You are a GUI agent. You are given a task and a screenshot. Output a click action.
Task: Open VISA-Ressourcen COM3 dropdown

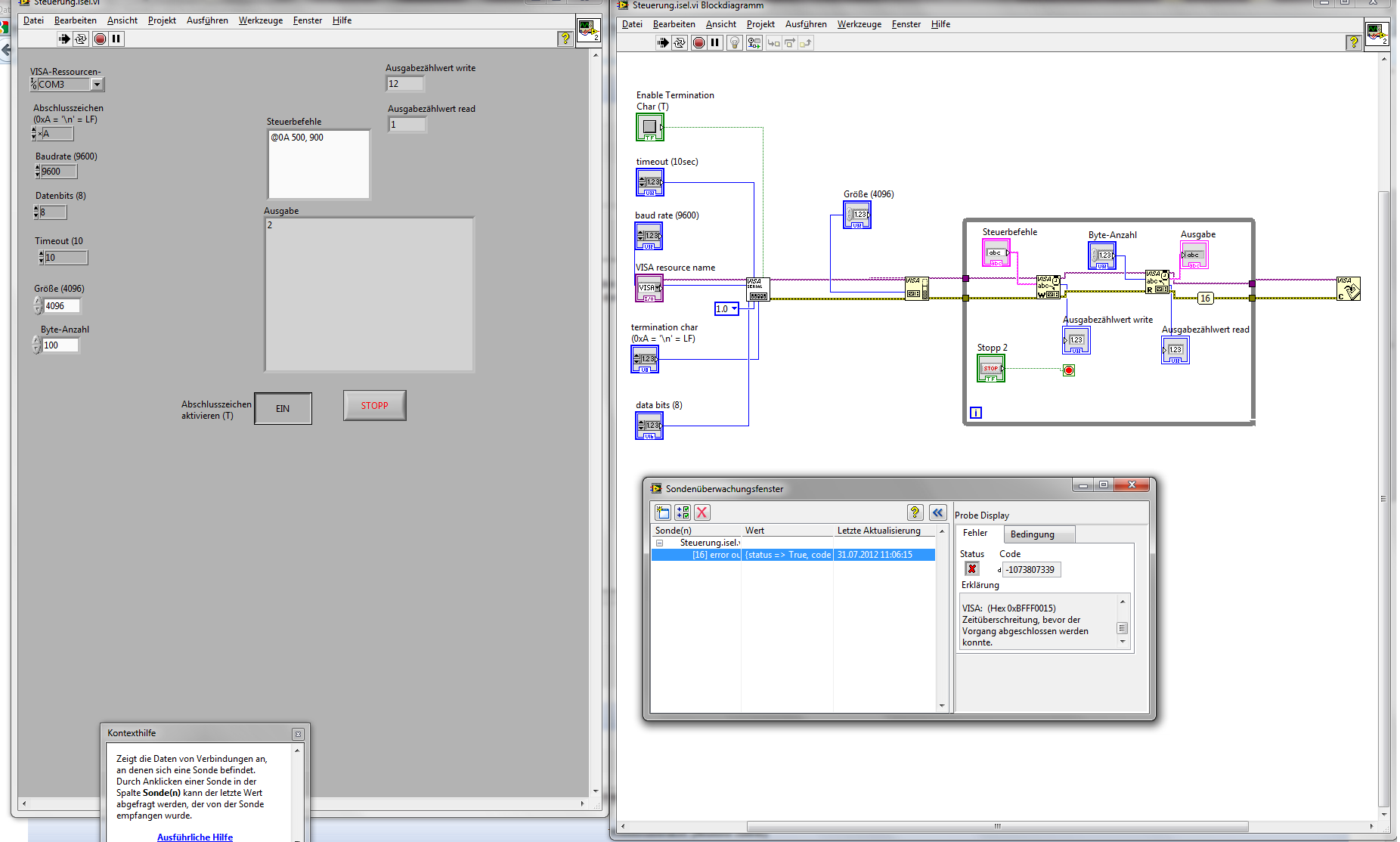click(x=97, y=85)
